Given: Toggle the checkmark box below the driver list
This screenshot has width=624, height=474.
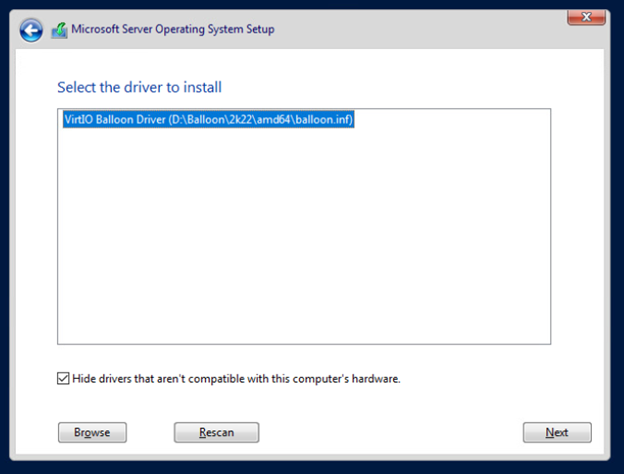Looking at the screenshot, I should click(63, 378).
